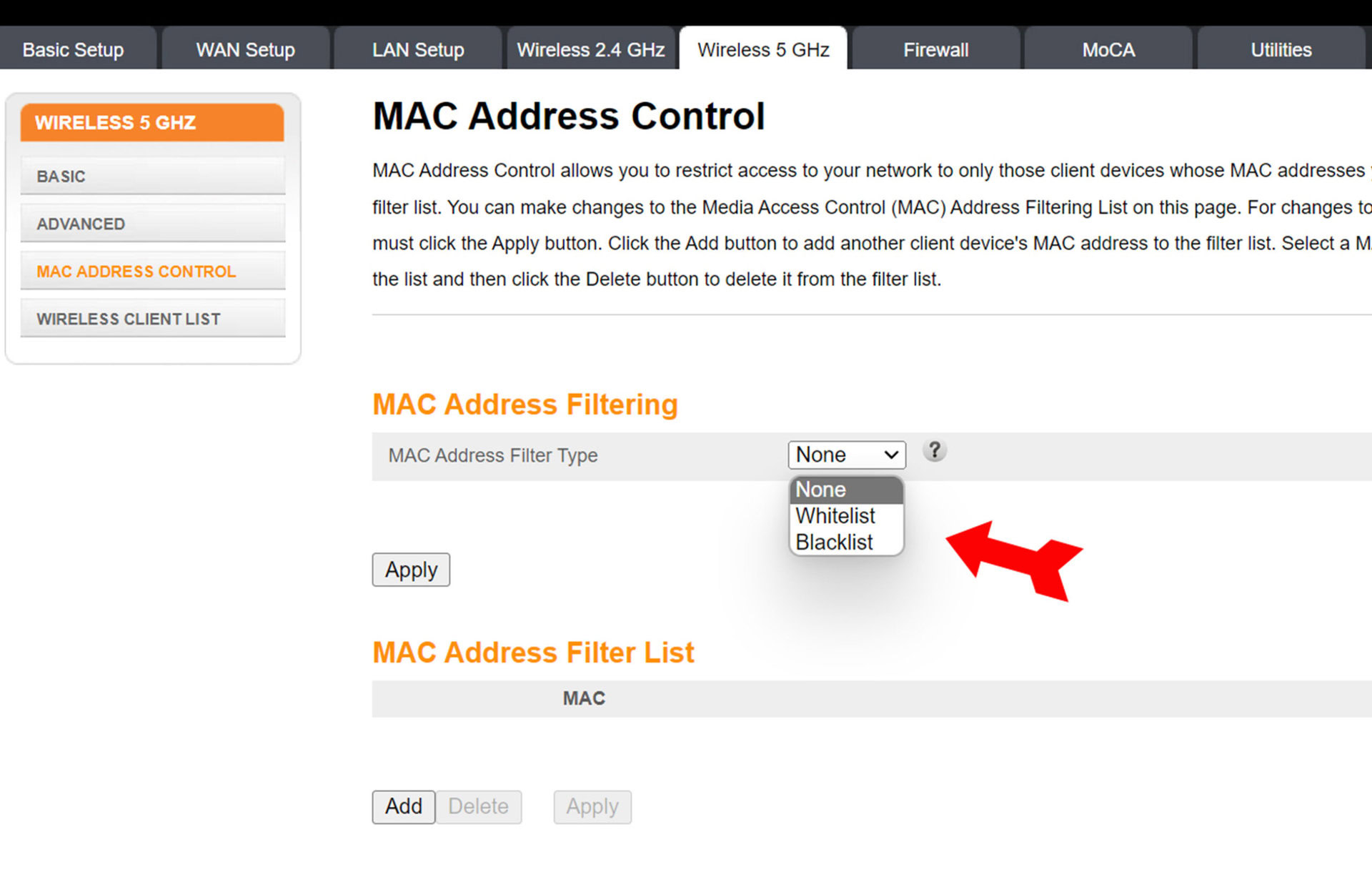Select Blacklist from filter type dropdown
This screenshot has height=877, width=1372.
pyautogui.click(x=834, y=540)
